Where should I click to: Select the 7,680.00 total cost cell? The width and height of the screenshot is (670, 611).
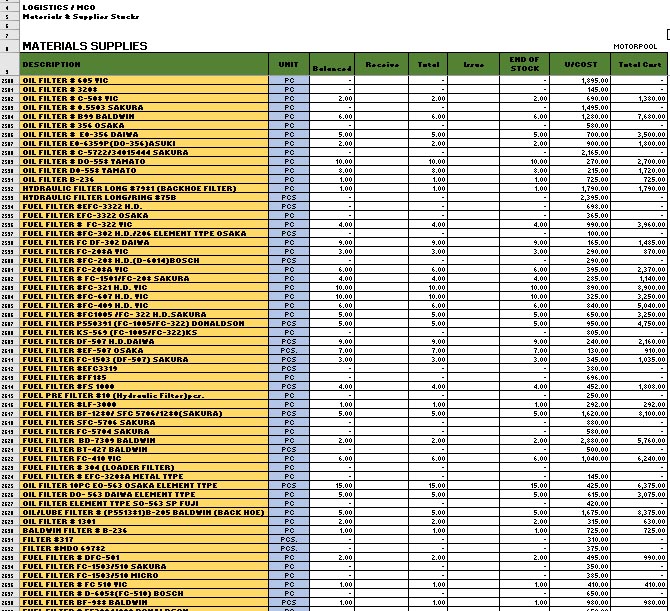639,116
